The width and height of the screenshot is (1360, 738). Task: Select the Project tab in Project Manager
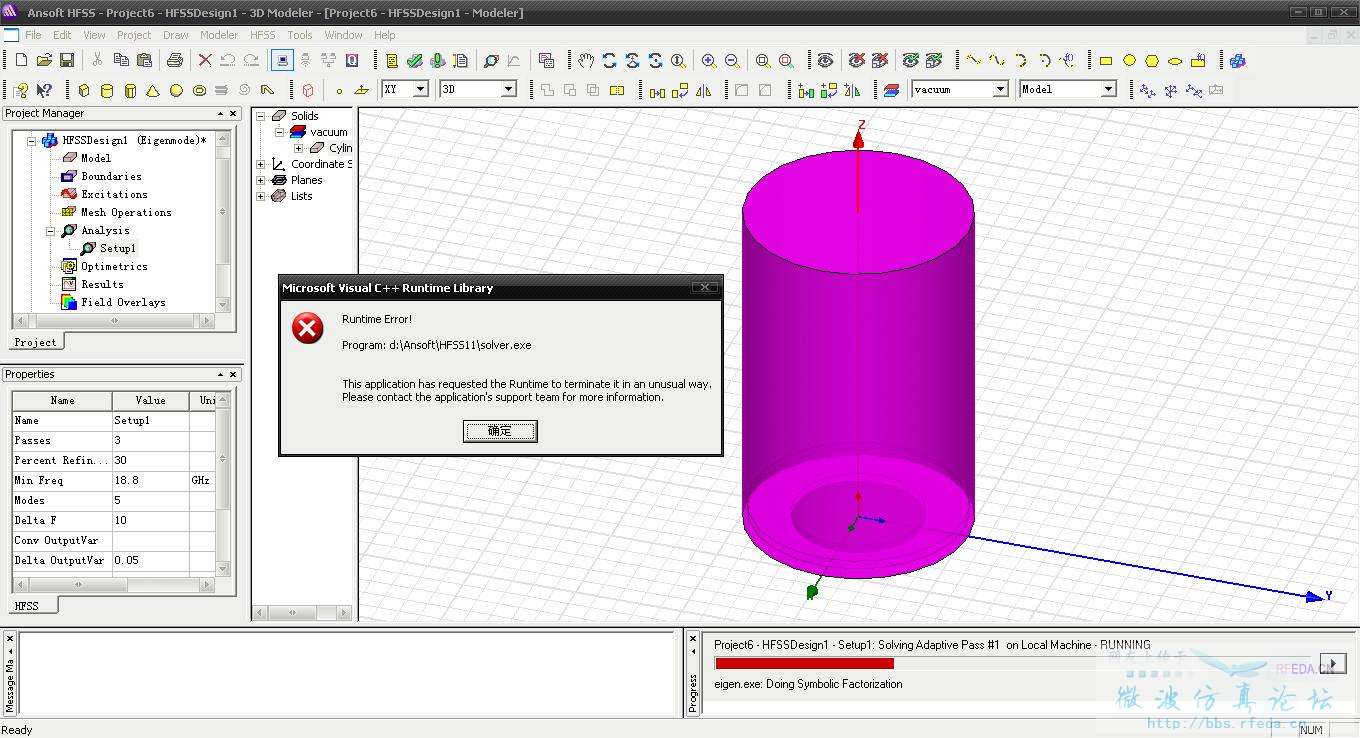(x=35, y=342)
